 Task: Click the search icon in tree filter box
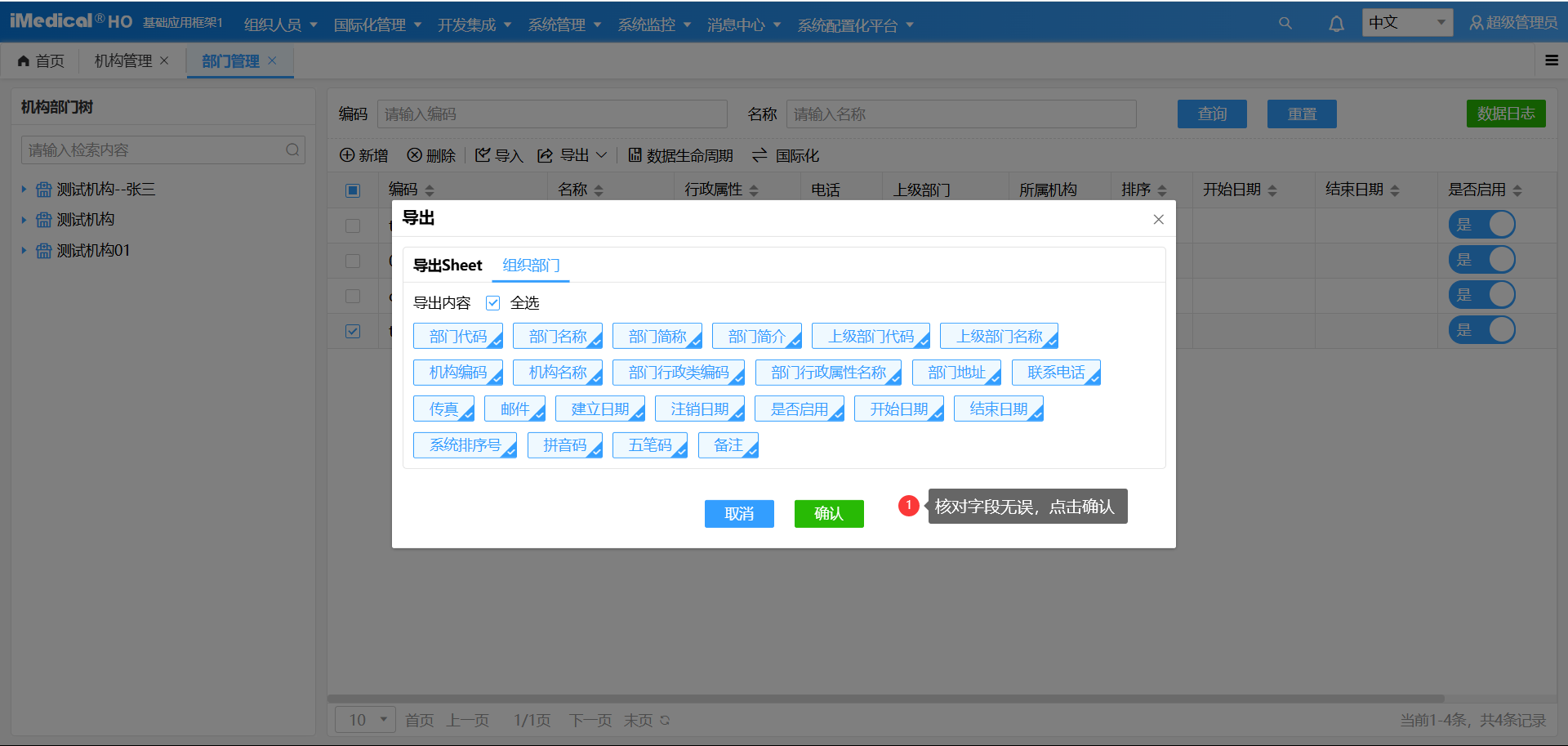[292, 150]
